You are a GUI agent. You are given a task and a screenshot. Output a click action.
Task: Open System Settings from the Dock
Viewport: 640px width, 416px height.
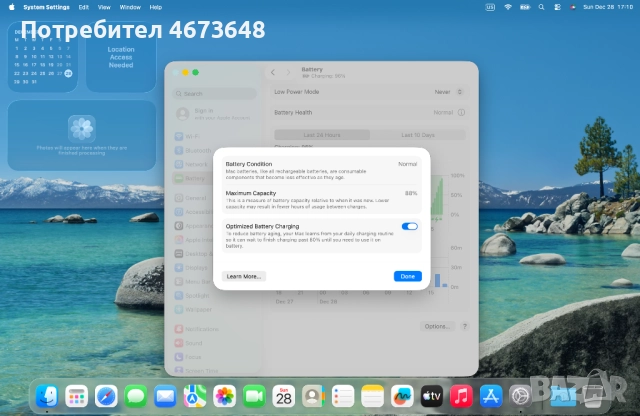tap(520, 396)
